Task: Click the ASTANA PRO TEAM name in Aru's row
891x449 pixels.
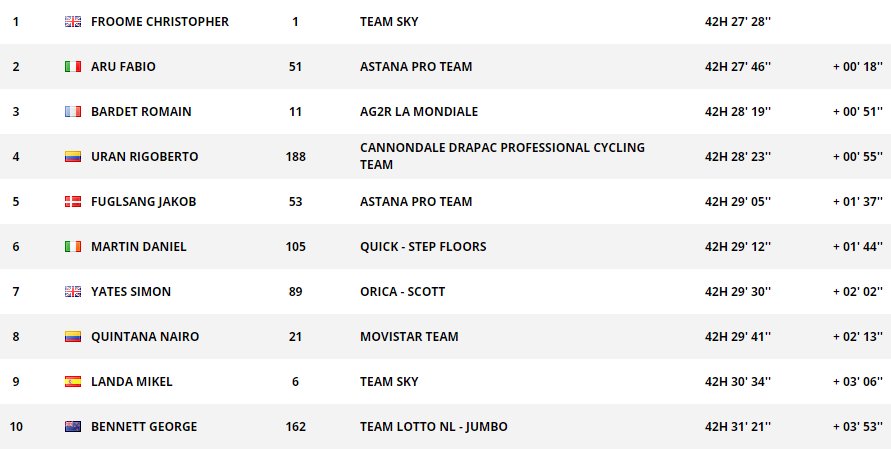Action: [x=416, y=67]
